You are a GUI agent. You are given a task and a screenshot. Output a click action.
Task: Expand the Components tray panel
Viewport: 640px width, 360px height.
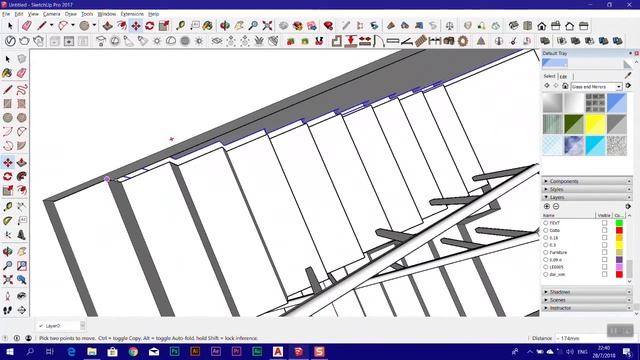587,181
